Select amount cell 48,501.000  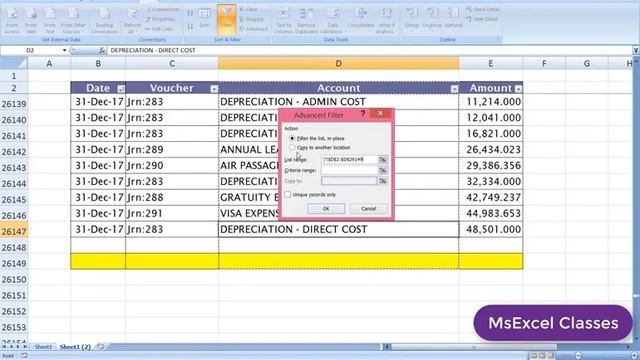pyautogui.click(x=491, y=229)
